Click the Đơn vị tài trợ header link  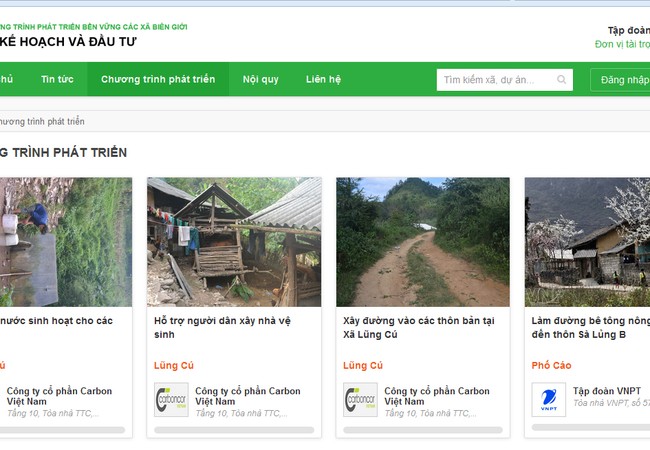pos(622,44)
